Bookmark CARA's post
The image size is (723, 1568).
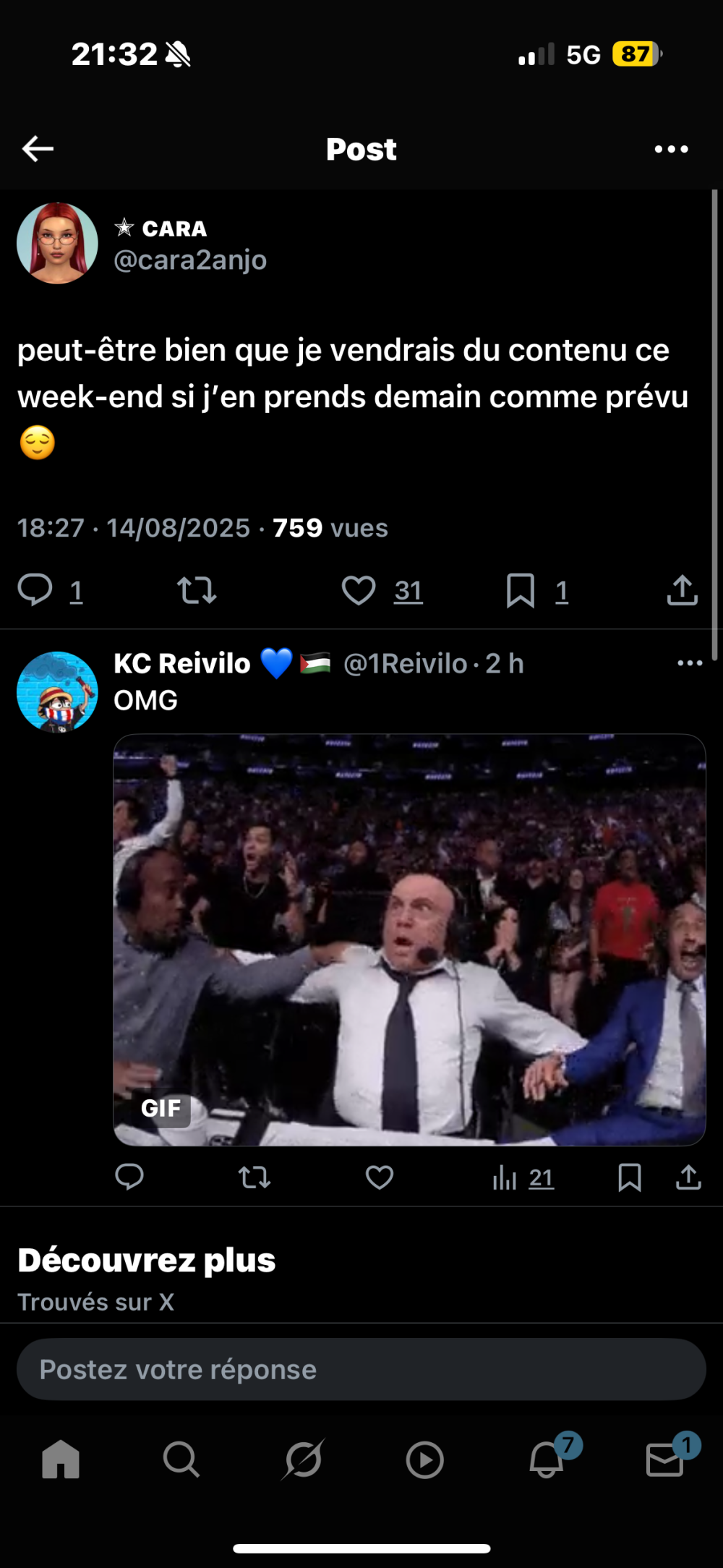point(521,590)
